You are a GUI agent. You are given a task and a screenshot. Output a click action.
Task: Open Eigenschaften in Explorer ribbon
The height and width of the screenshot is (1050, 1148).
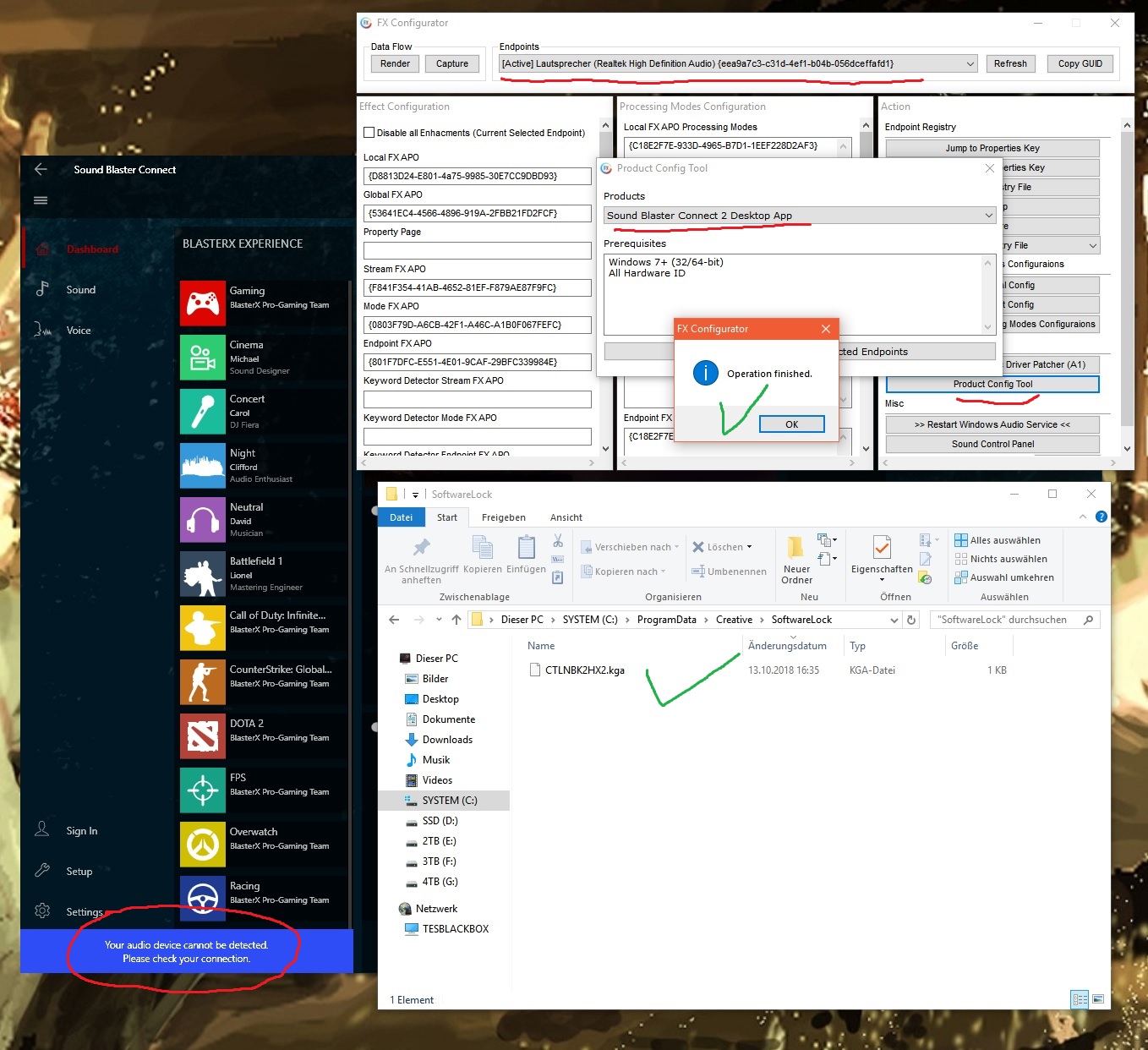click(x=882, y=558)
